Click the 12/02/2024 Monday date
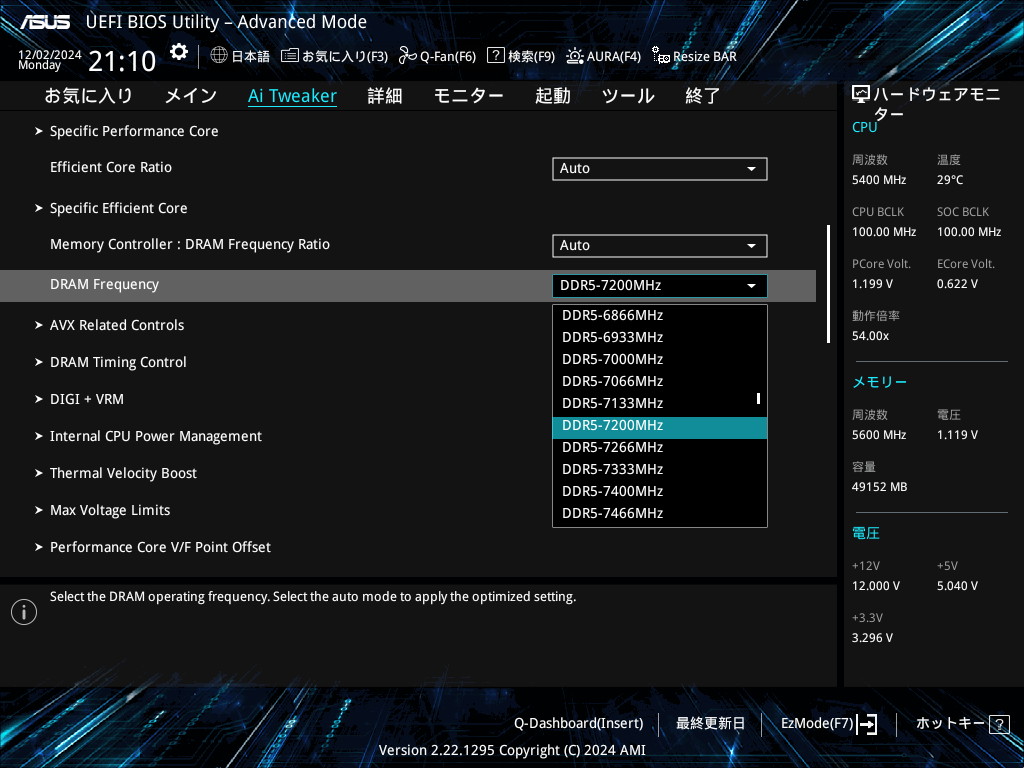This screenshot has height=768, width=1024. pyautogui.click(x=50, y=59)
